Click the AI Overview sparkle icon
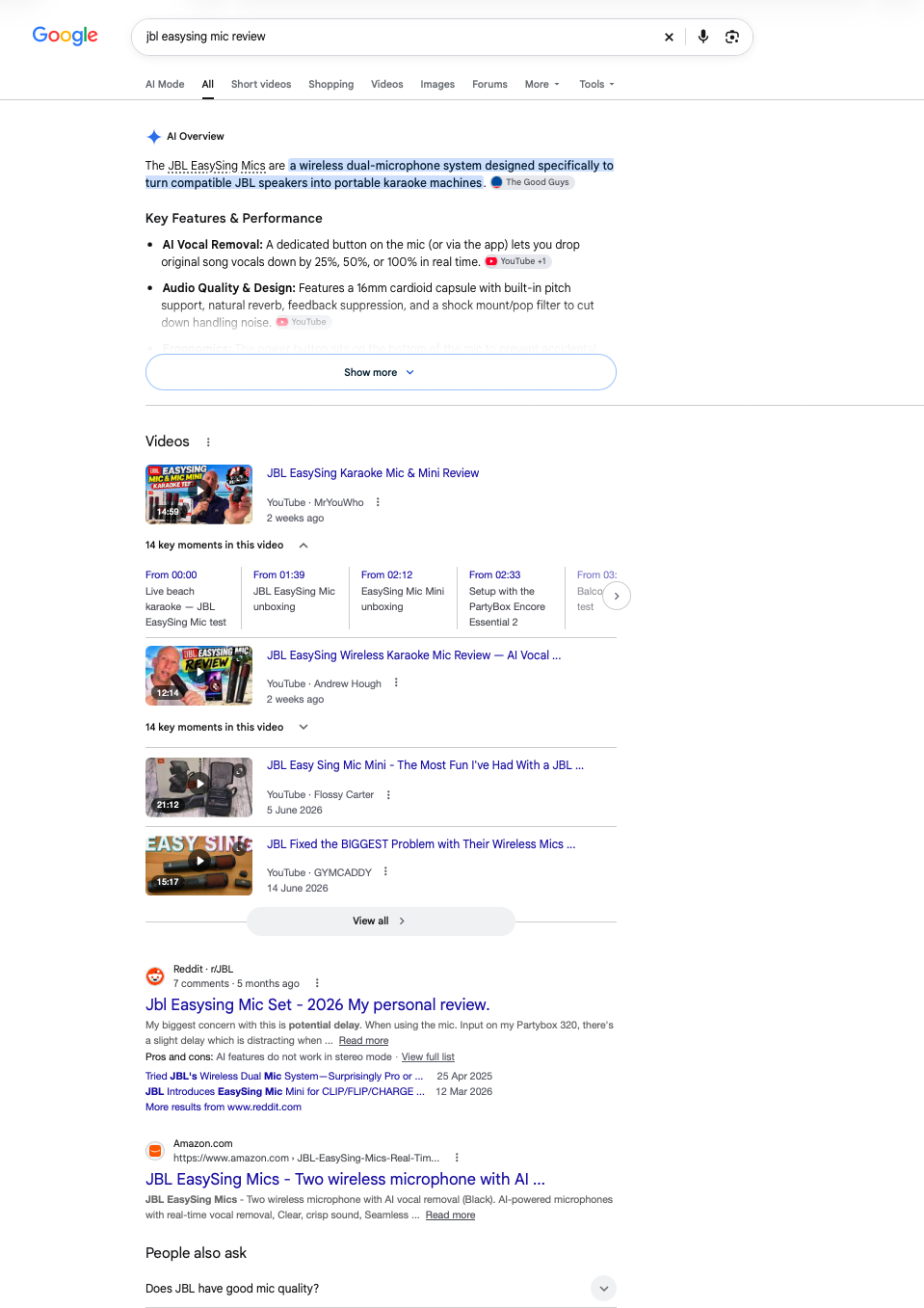 click(x=154, y=137)
